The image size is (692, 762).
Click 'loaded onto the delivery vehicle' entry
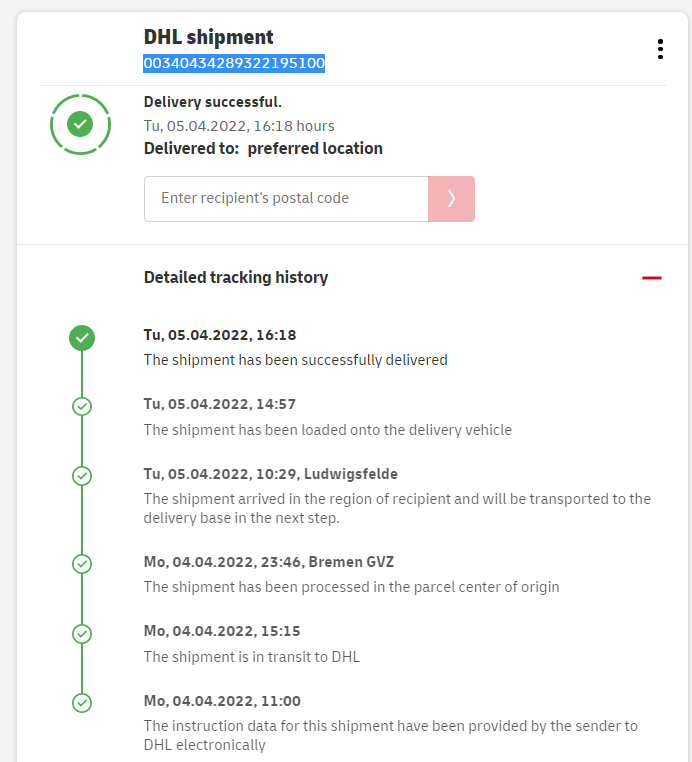point(327,430)
